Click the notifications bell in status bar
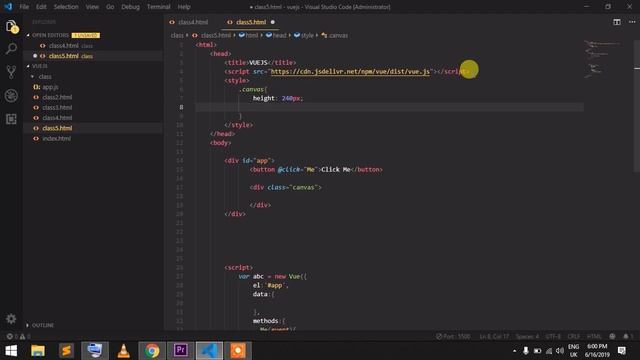The height and width of the screenshot is (360, 640). pyautogui.click(x=627, y=336)
